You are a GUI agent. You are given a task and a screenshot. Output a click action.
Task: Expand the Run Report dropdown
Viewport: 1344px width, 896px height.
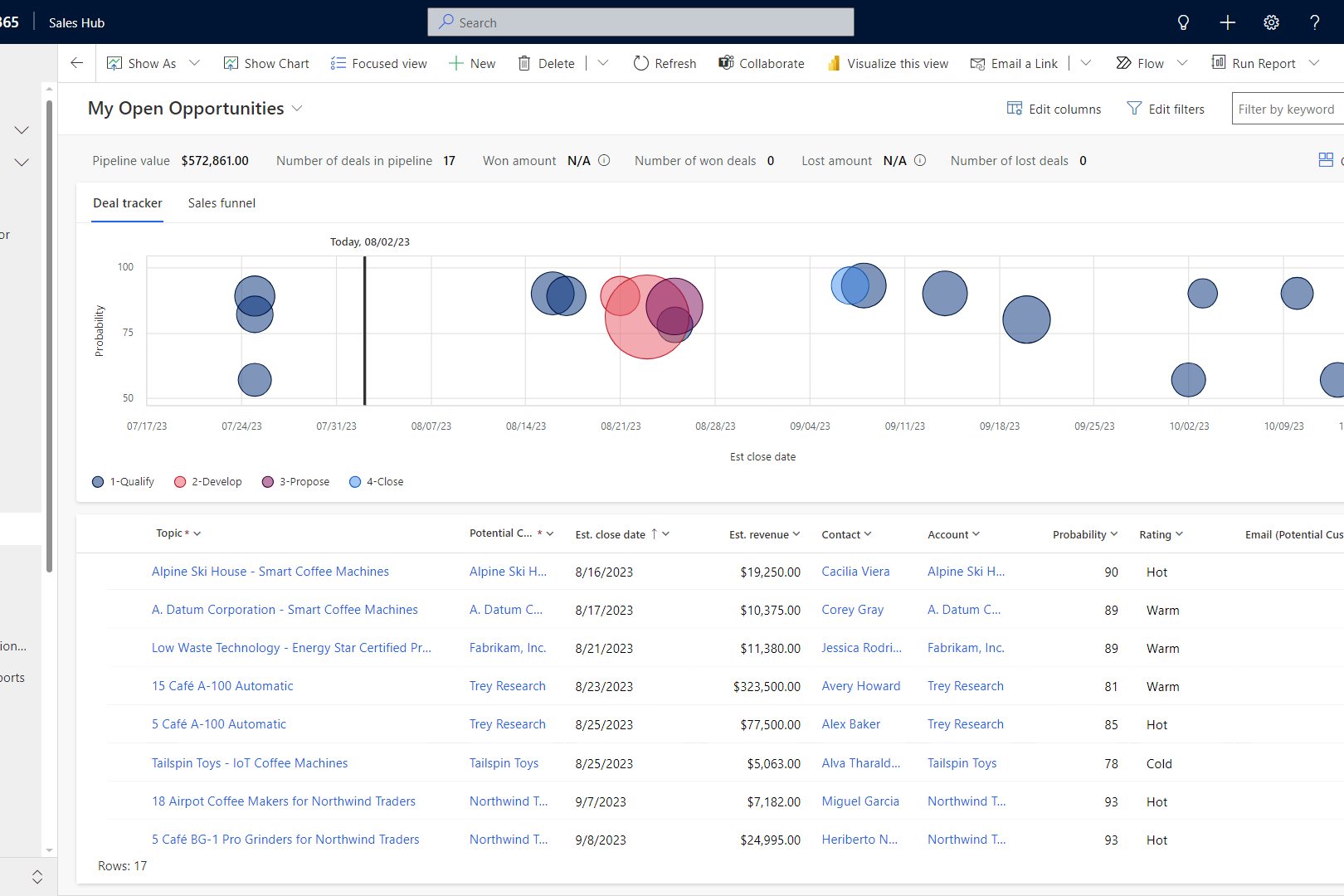point(1313,63)
